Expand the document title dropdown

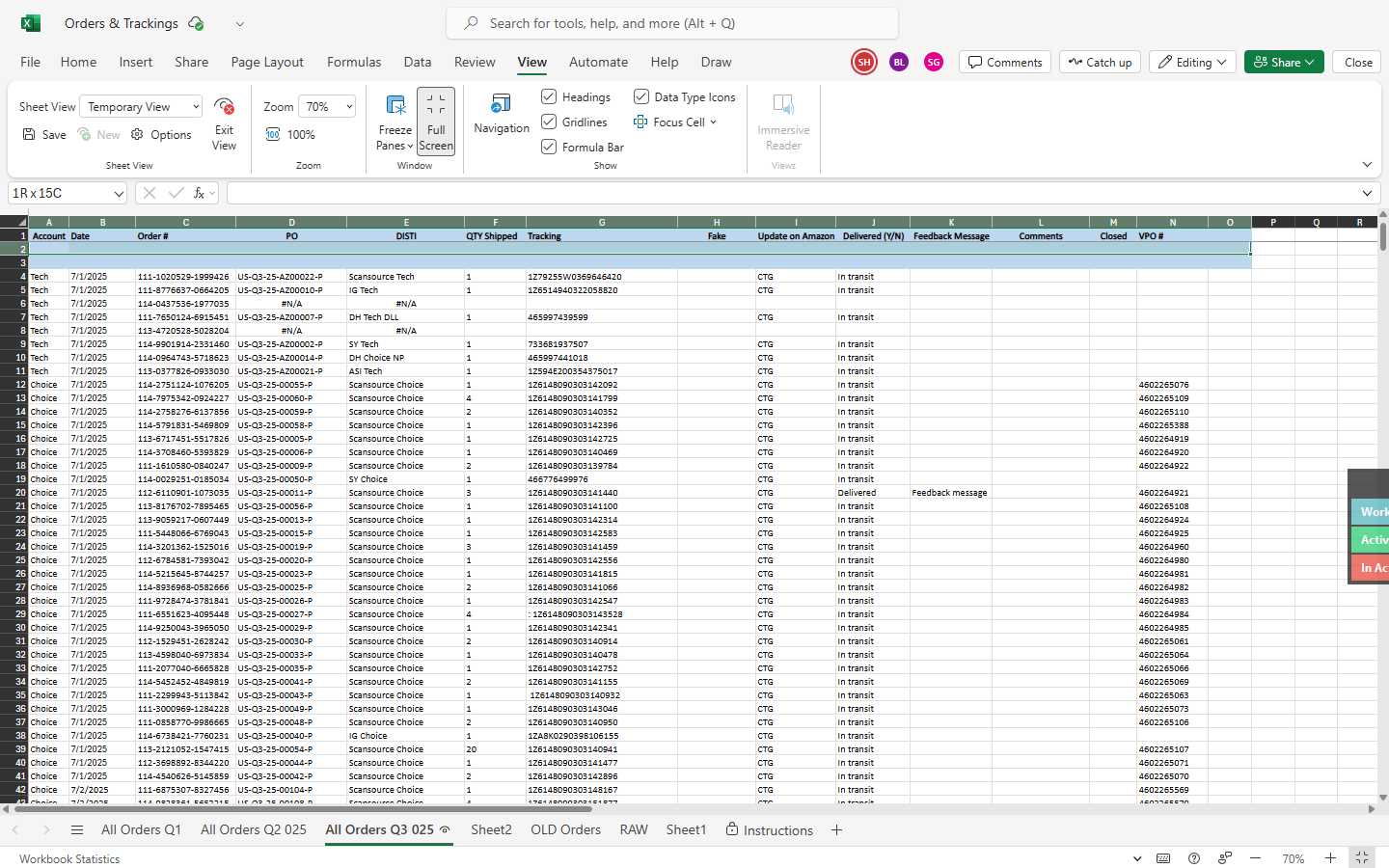coord(239,24)
